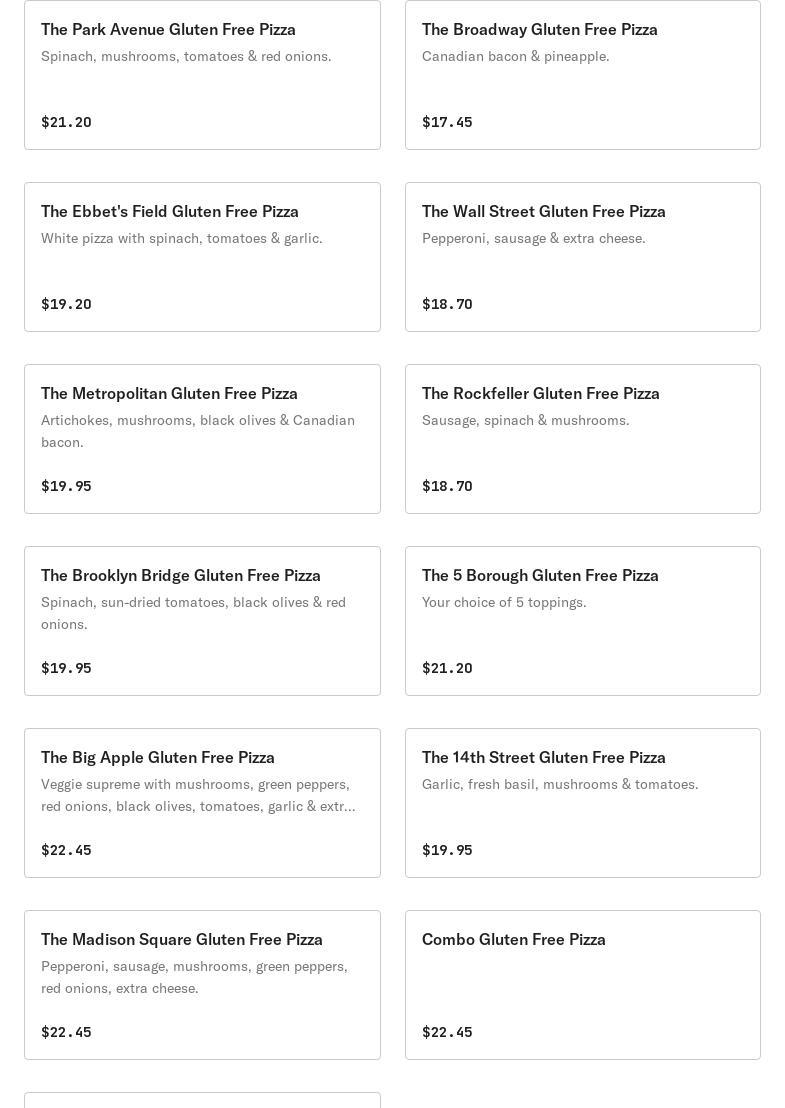Choose The Ebbet's Field Gluten Free Pizza
Screen dimensions: 785x1108
tap(170, 212)
